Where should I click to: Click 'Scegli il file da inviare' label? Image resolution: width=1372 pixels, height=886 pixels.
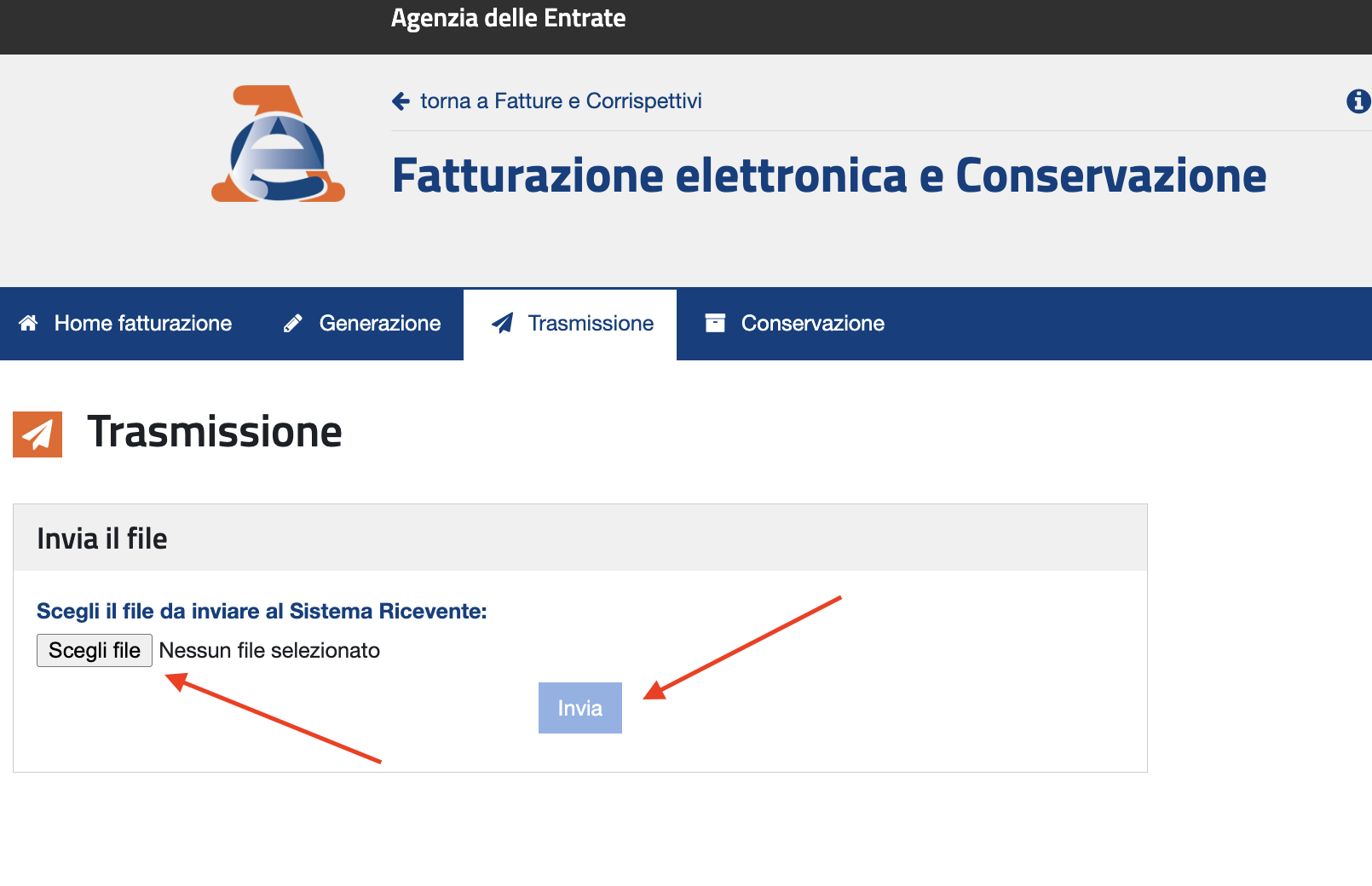tap(262, 612)
